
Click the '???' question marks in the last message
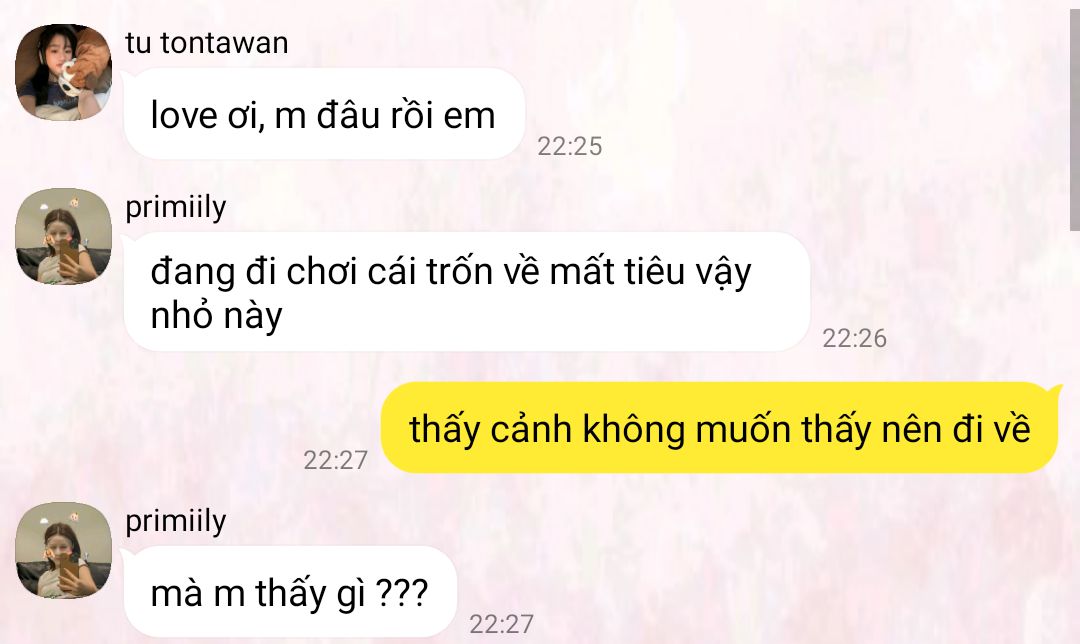402,592
